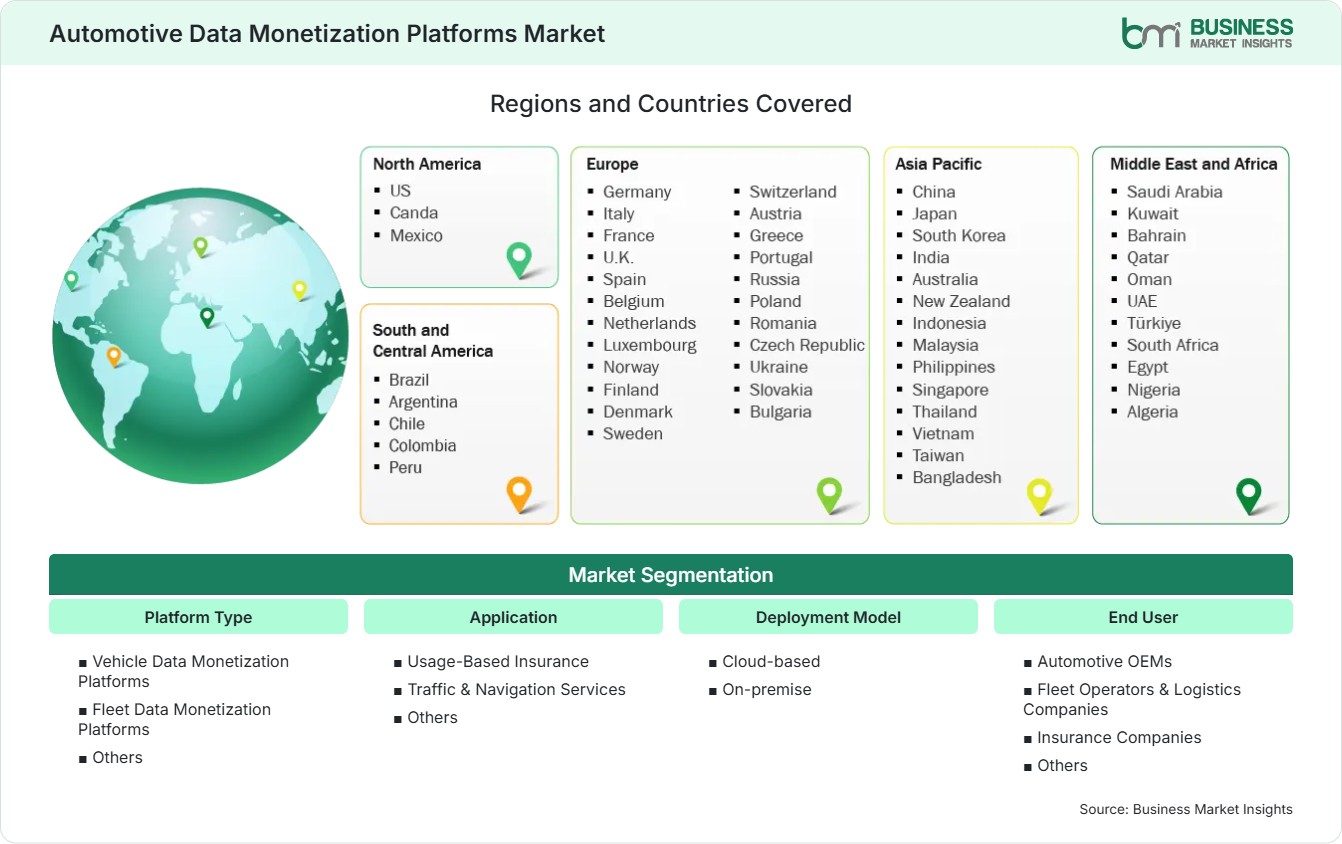Click 'Mexico' in the North America list
Viewport: 1342px width, 844px height.
coord(416,235)
